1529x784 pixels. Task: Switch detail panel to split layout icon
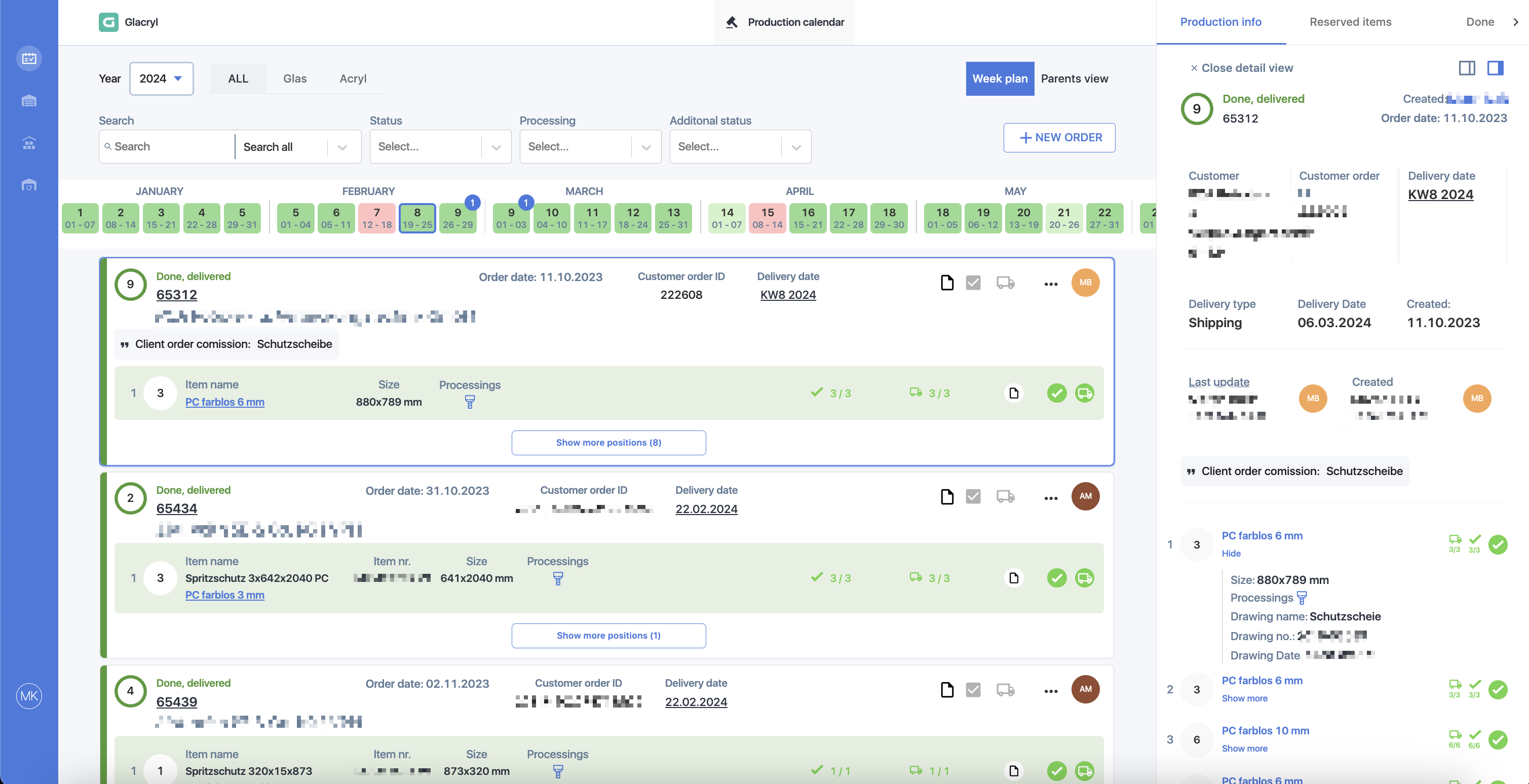click(1467, 68)
